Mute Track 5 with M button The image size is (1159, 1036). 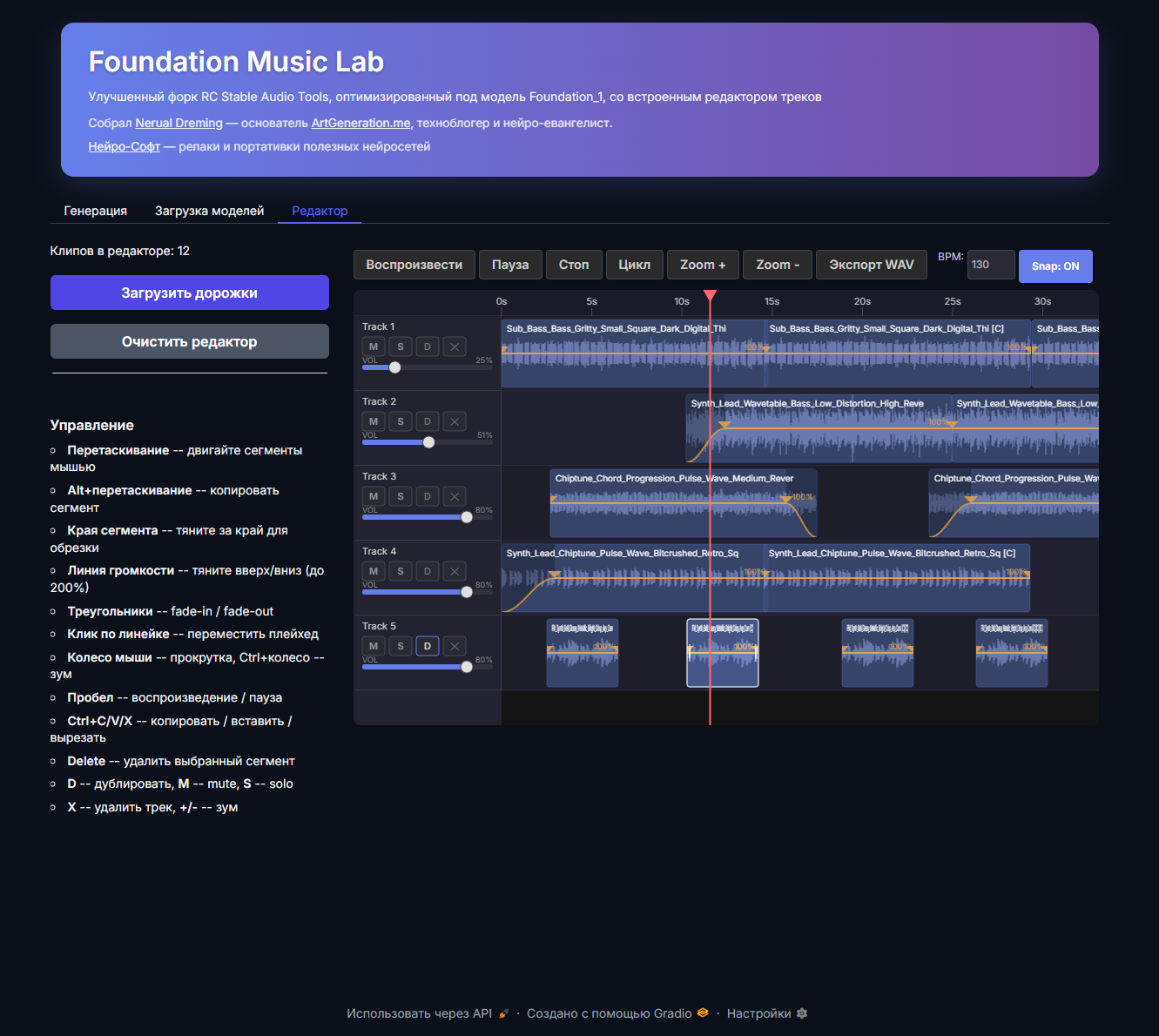coord(374,646)
